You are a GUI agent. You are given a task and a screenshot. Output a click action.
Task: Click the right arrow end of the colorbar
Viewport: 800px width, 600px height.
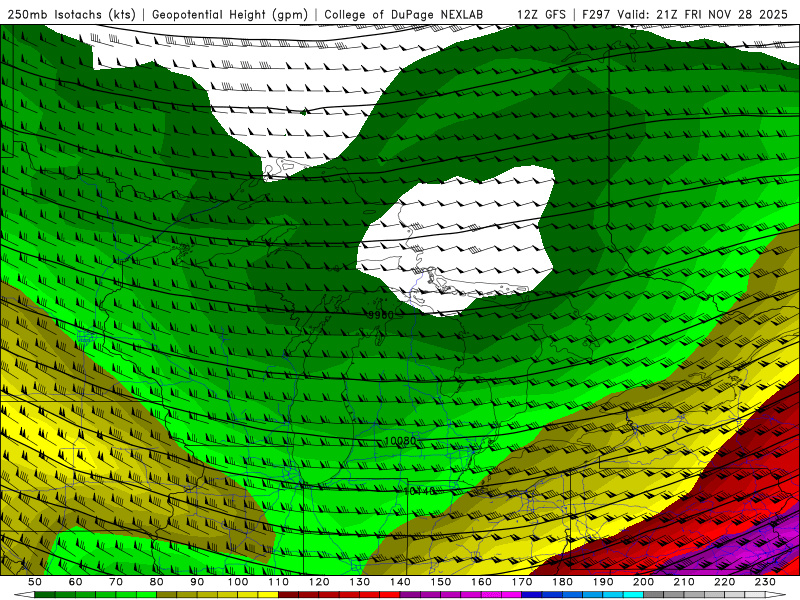pos(775,594)
